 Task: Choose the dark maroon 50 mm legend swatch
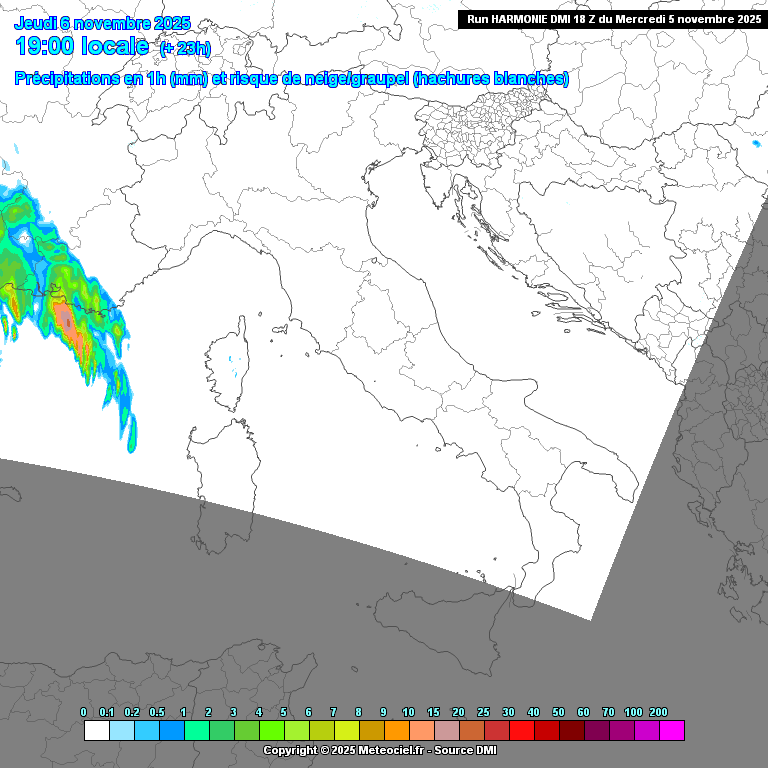572,731
